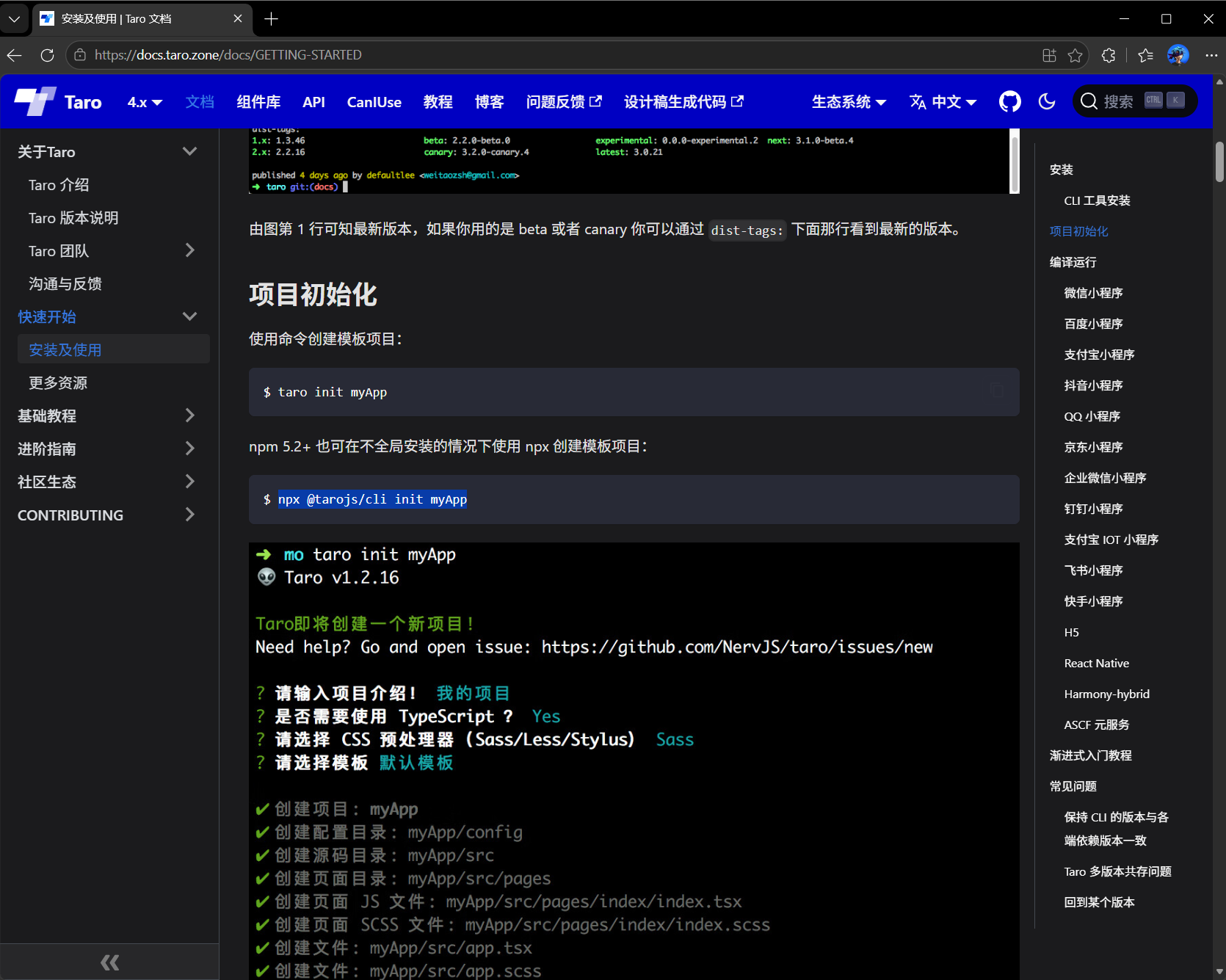
Task: Jump to Harmony-hybrid in contents
Action: pyautogui.click(x=1107, y=694)
